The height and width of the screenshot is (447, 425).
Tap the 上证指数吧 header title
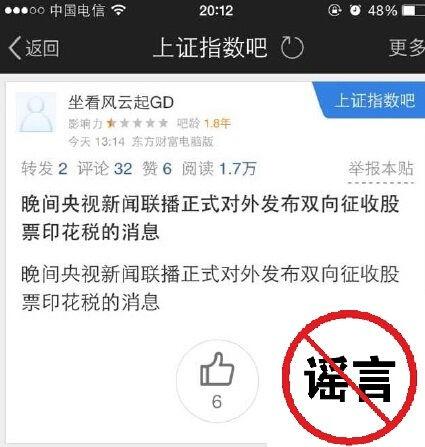tap(210, 48)
